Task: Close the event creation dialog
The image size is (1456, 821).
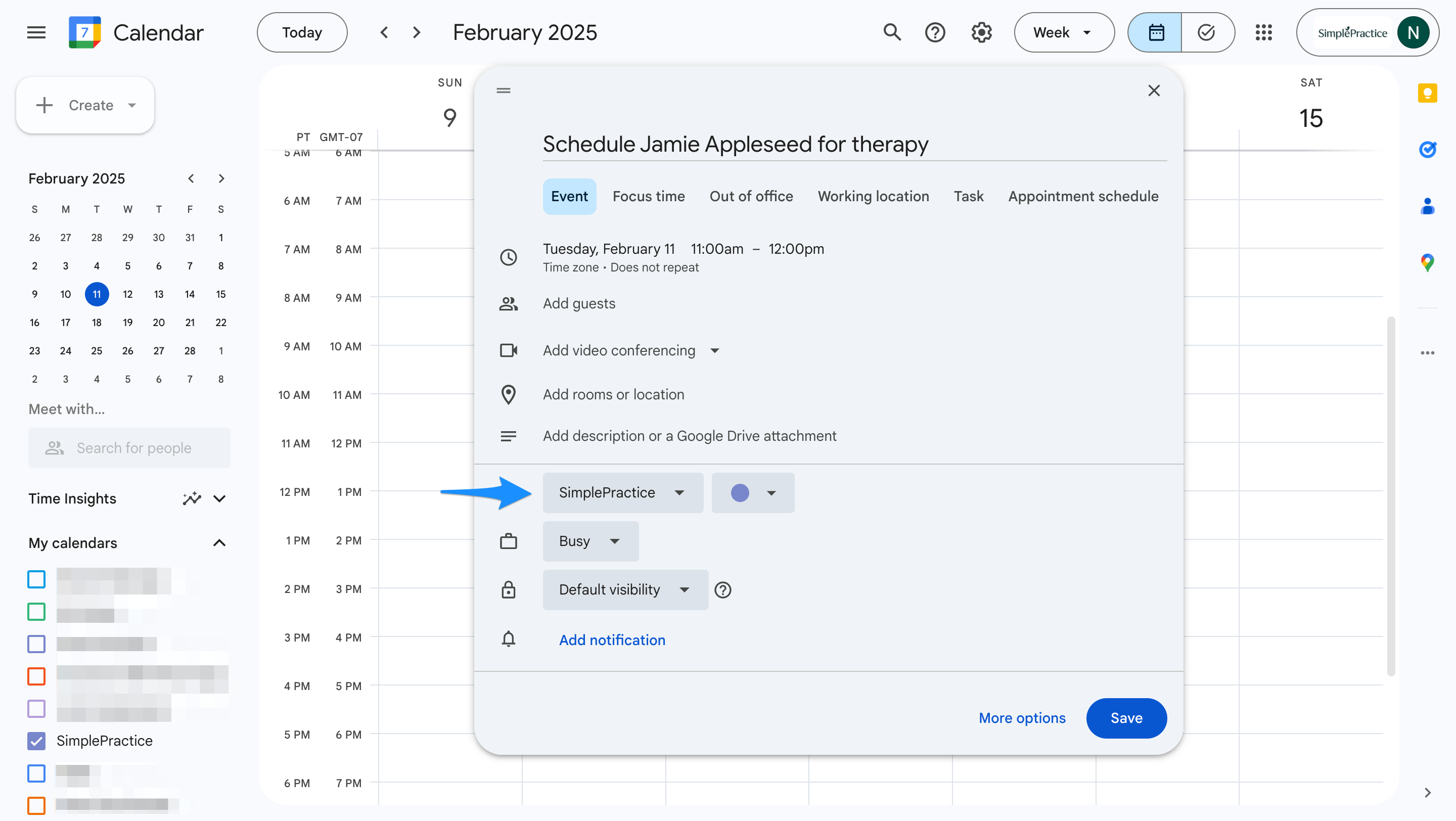Action: click(x=1154, y=90)
